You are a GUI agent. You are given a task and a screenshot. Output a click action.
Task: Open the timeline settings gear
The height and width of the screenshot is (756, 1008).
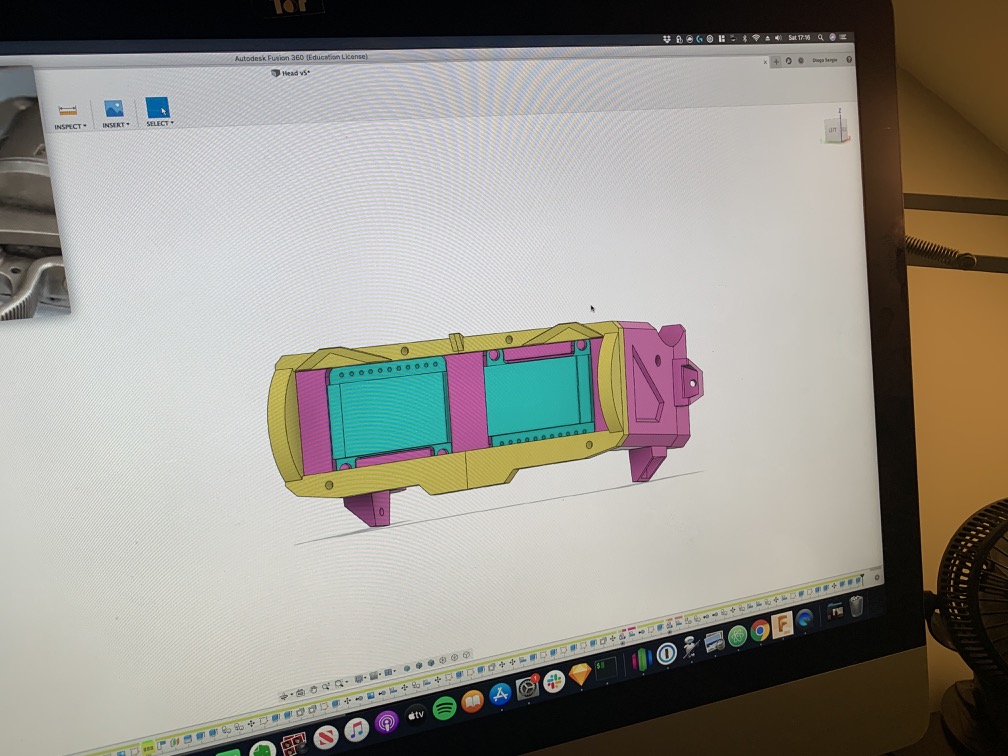coord(877,577)
